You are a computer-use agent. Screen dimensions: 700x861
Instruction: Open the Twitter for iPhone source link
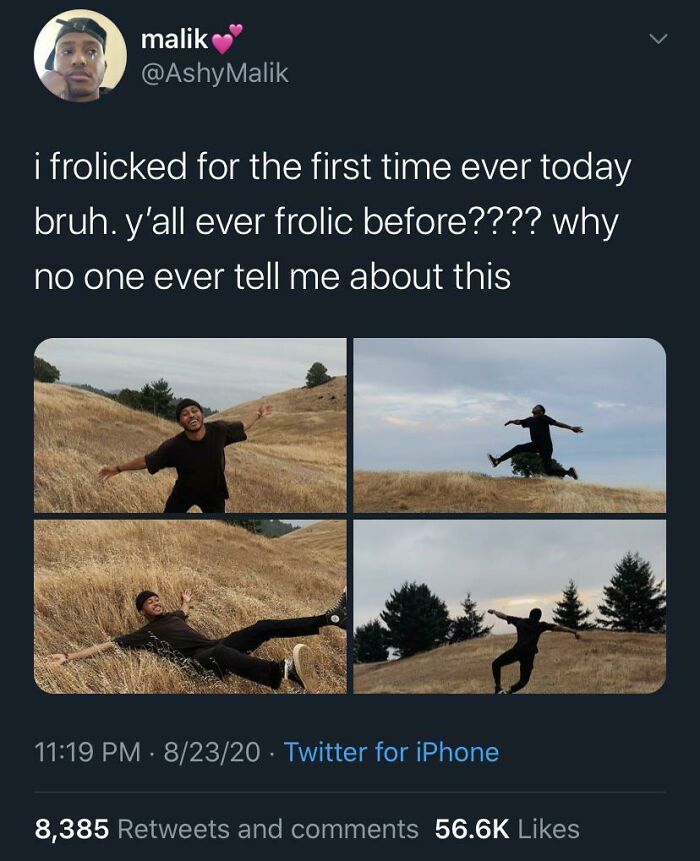coord(391,752)
